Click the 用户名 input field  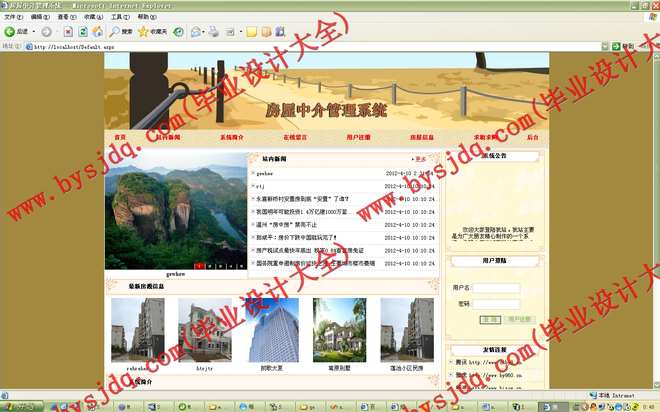tap(496, 288)
